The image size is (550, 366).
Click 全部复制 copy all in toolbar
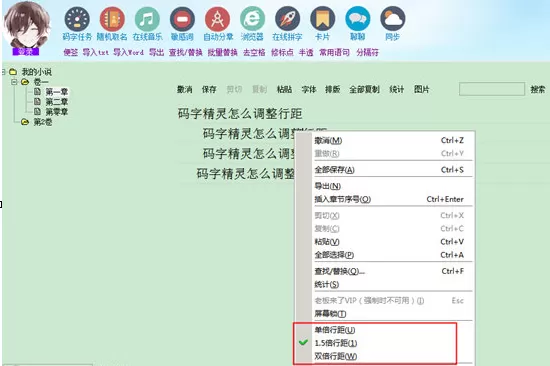pyautogui.click(x=364, y=89)
